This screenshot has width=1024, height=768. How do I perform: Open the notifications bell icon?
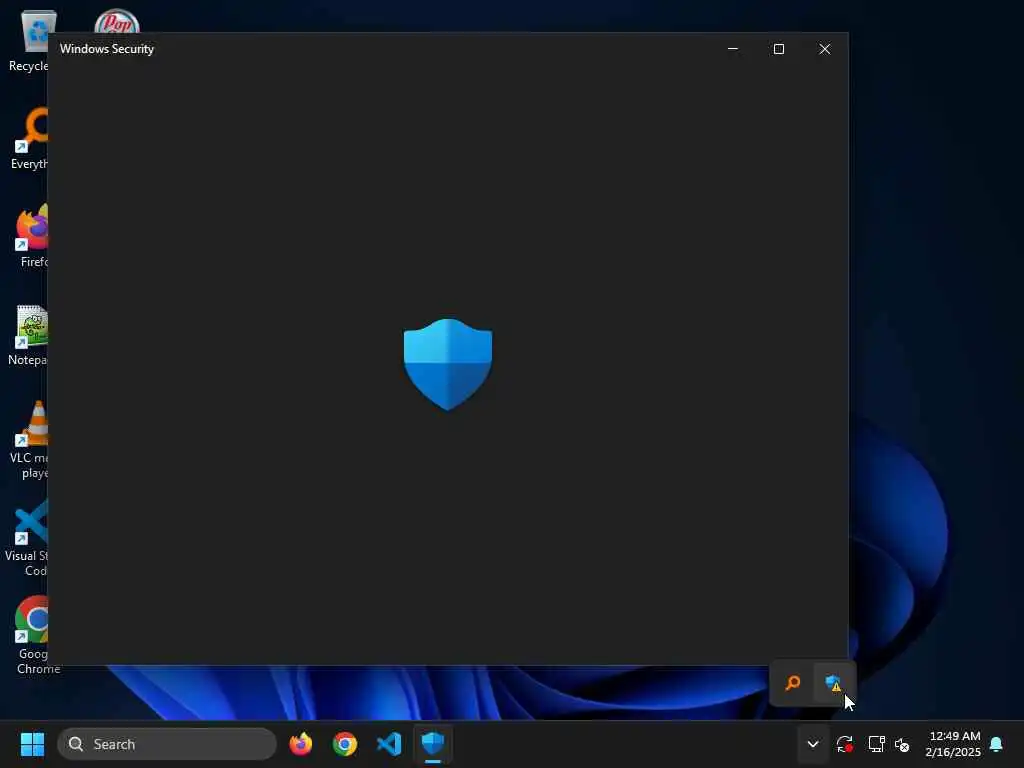click(996, 744)
